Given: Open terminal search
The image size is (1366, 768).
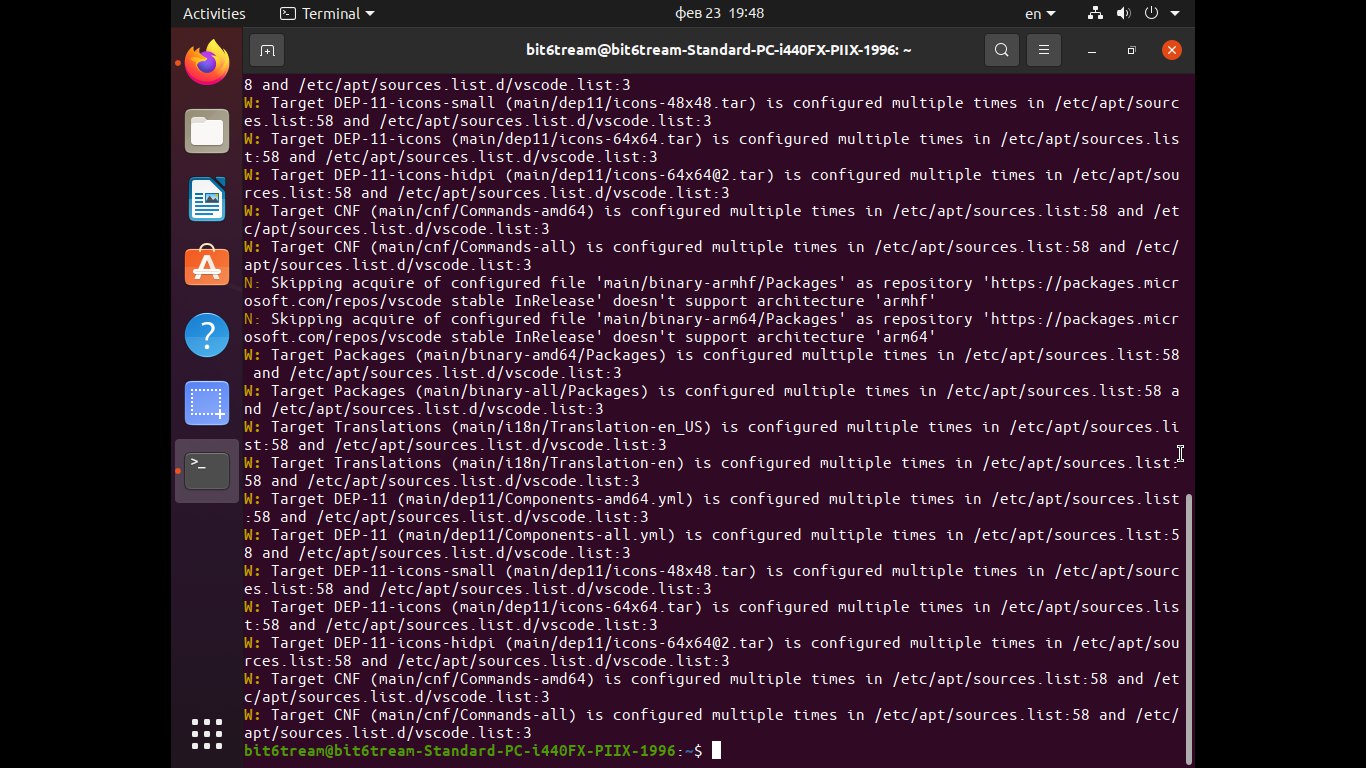Looking at the screenshot, I should [x=1002, y=50].
